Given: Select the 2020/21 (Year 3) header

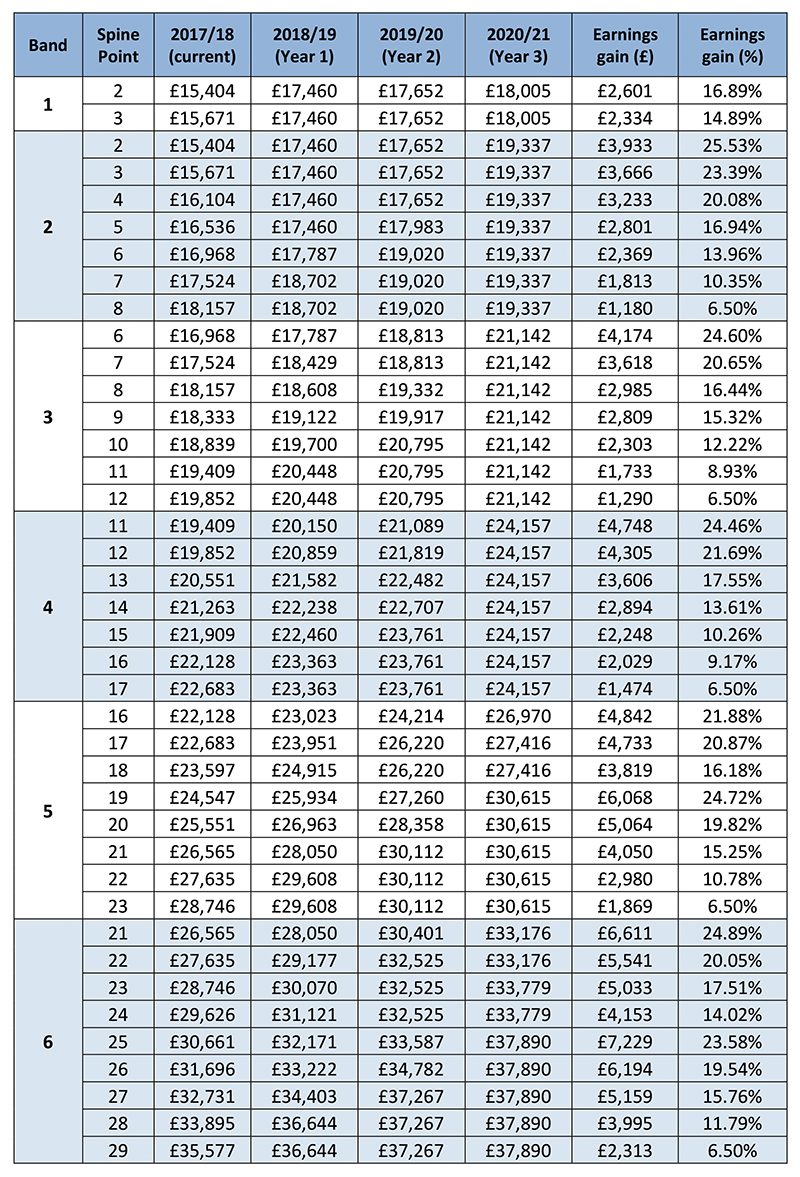Looking at the screenshot, I should (519, 46).
